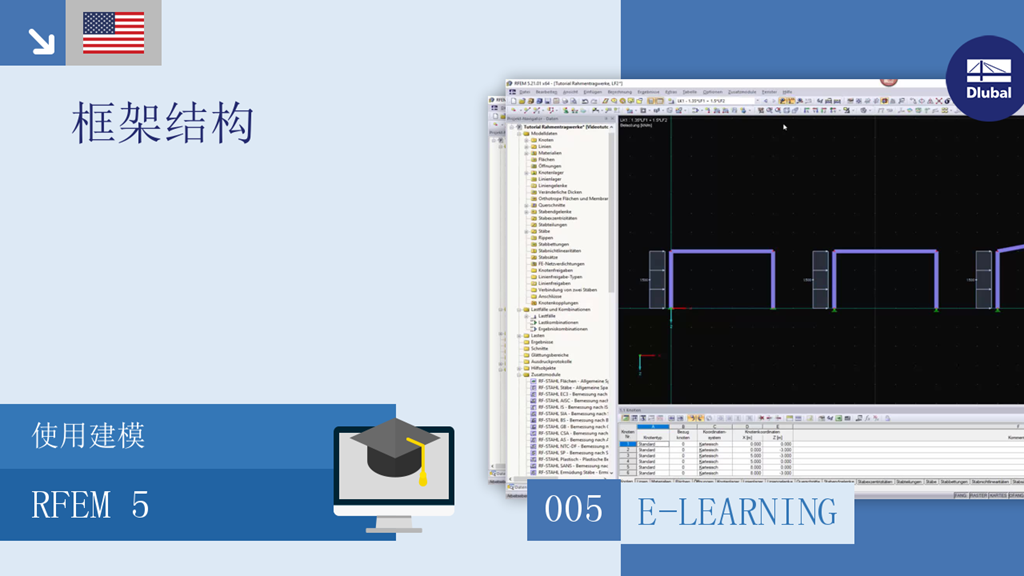This screenshot has width=1024, height=576.
Task: Click the US flag language icon
Action: [x=114, y=33]
